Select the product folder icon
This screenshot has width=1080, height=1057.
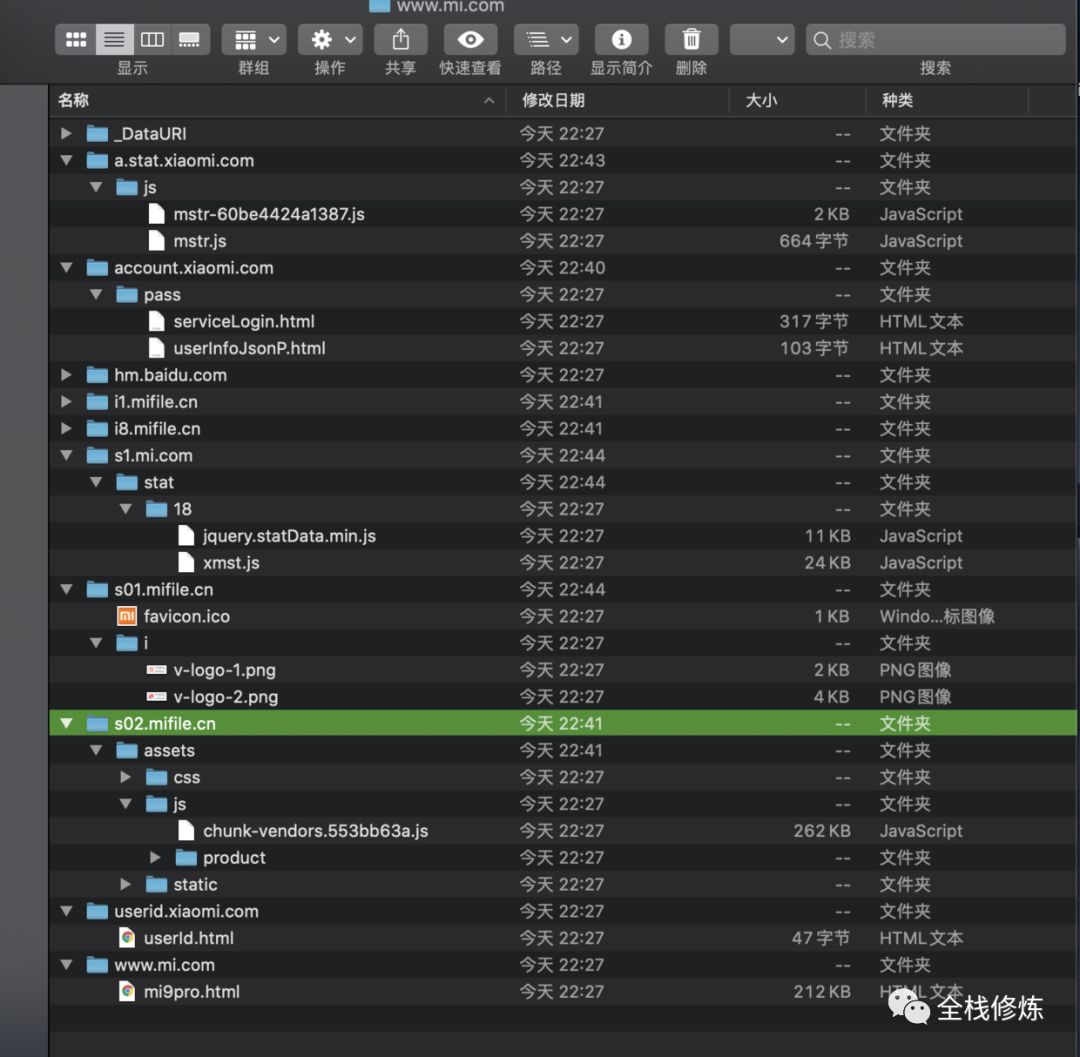tap(186, 857)
